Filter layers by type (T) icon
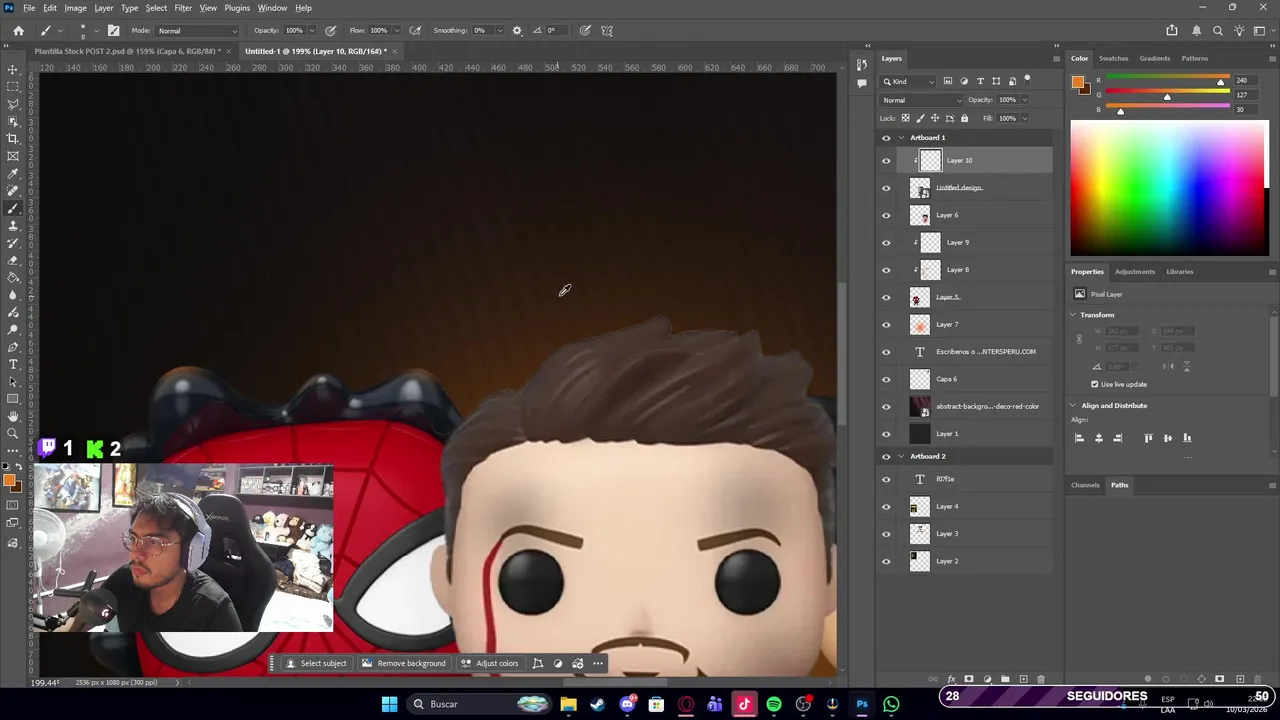 (980, 81)
